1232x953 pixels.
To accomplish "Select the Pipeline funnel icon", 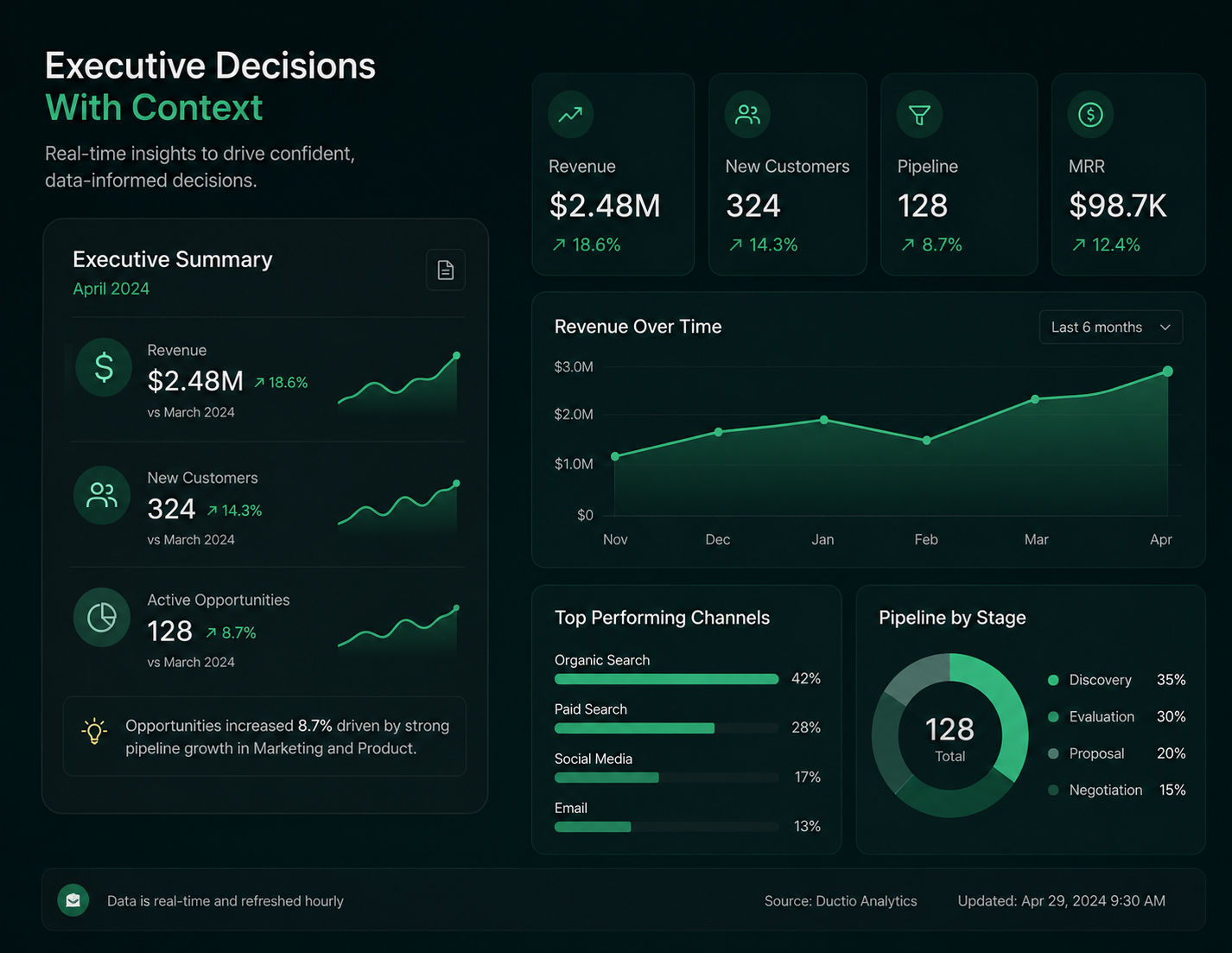I will (919, 114).
